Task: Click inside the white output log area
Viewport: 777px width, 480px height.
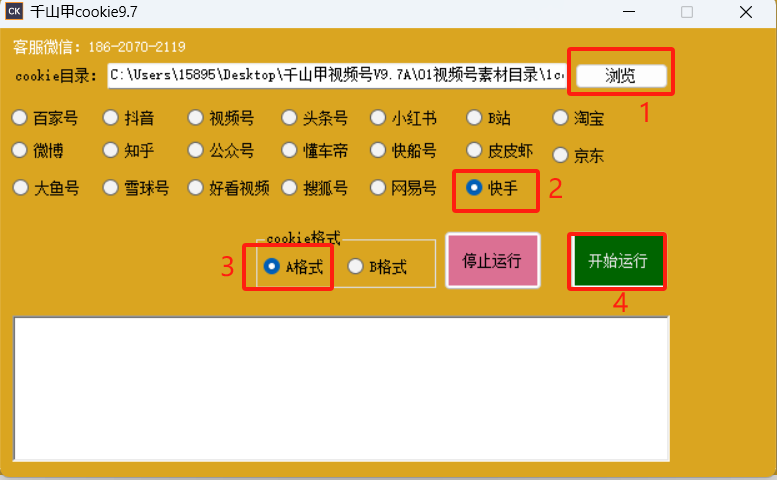Action: click(340, 388)
